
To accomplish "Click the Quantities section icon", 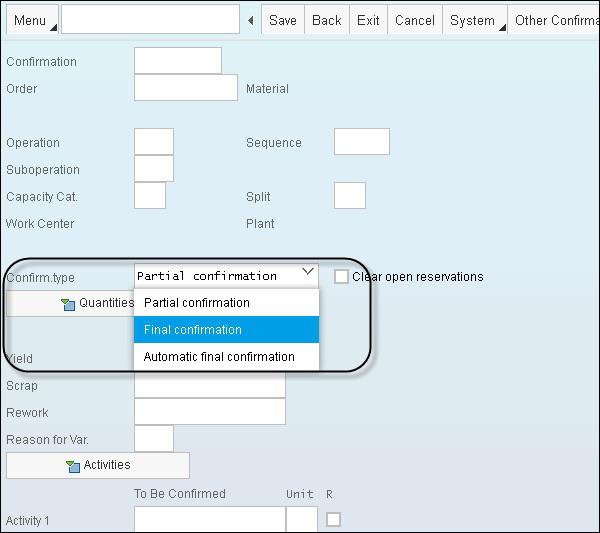I will pos(68,305).
